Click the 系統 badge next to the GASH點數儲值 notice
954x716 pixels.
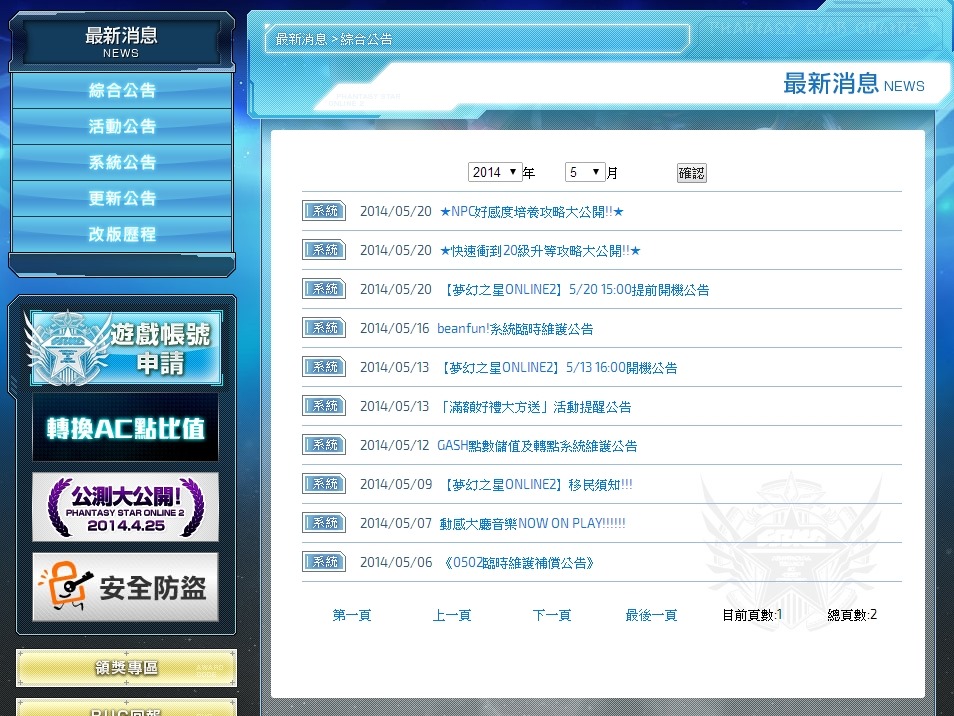pos(323,444)
